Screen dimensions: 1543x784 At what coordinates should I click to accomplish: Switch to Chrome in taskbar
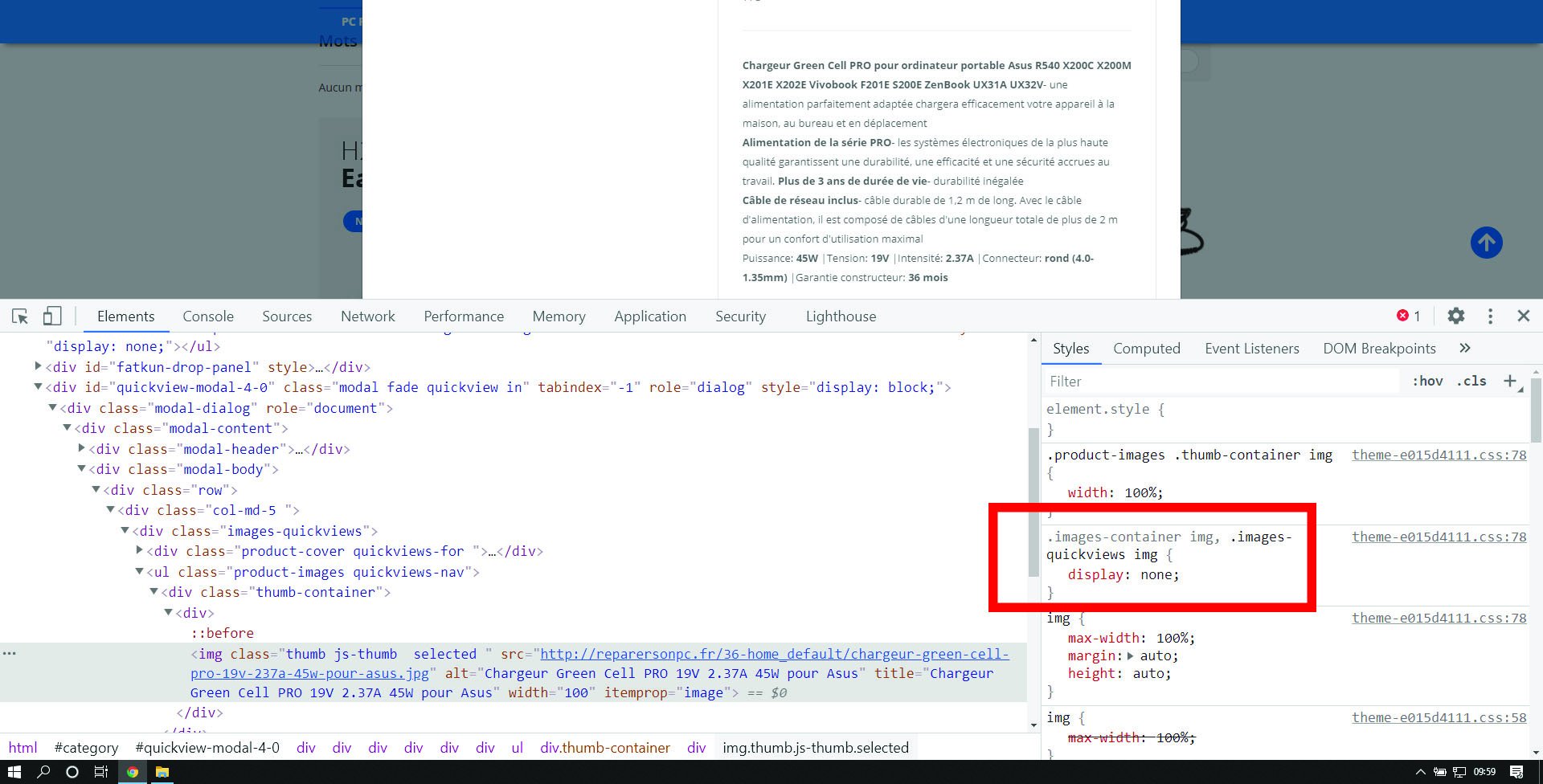coord(133,772)
